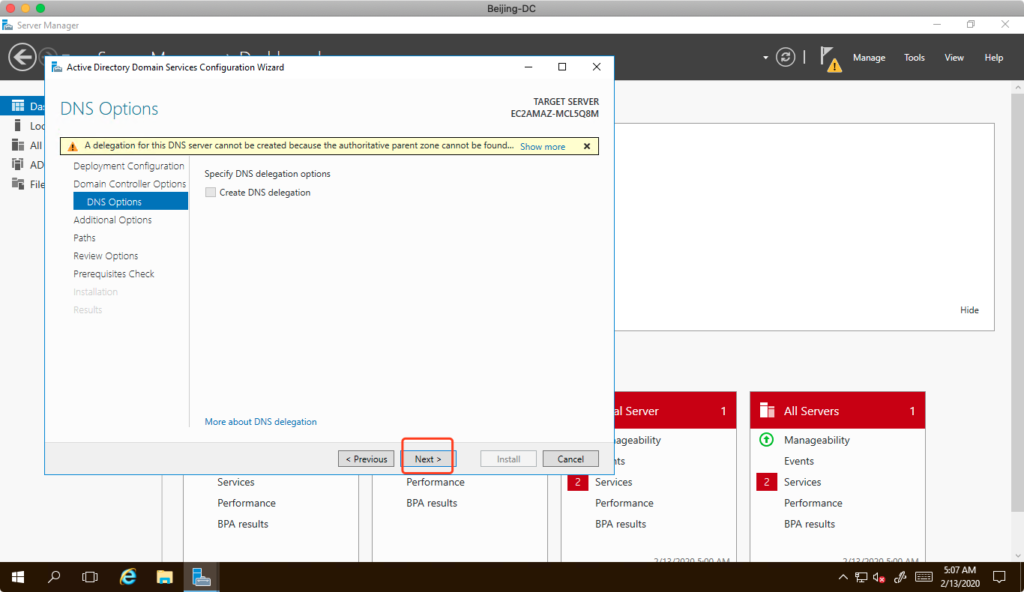Show system tray hidden icons
This screenshot has height=592, width=1024.
click(842, 577)
